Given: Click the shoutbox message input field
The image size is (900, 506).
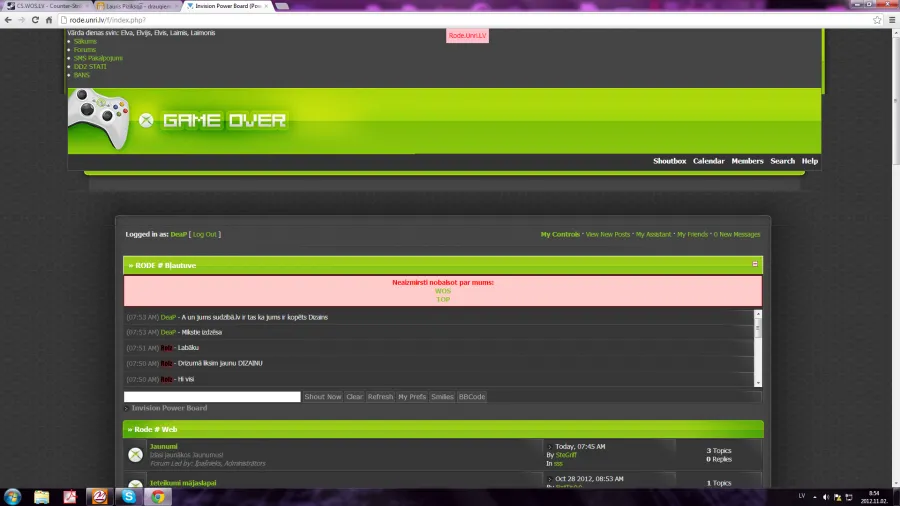Looking at the screenshot, I should click(x=212, y=396).
